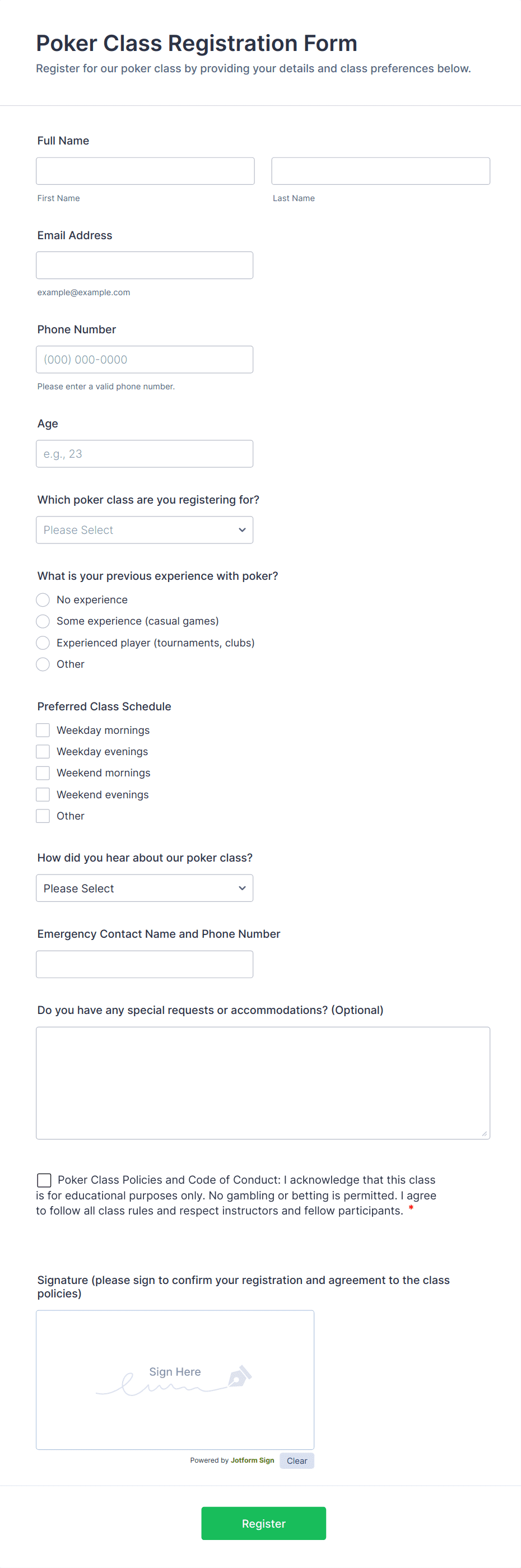Click the Email Address text box
Viewport: 521px width, 1568px height.
(144, 266)
